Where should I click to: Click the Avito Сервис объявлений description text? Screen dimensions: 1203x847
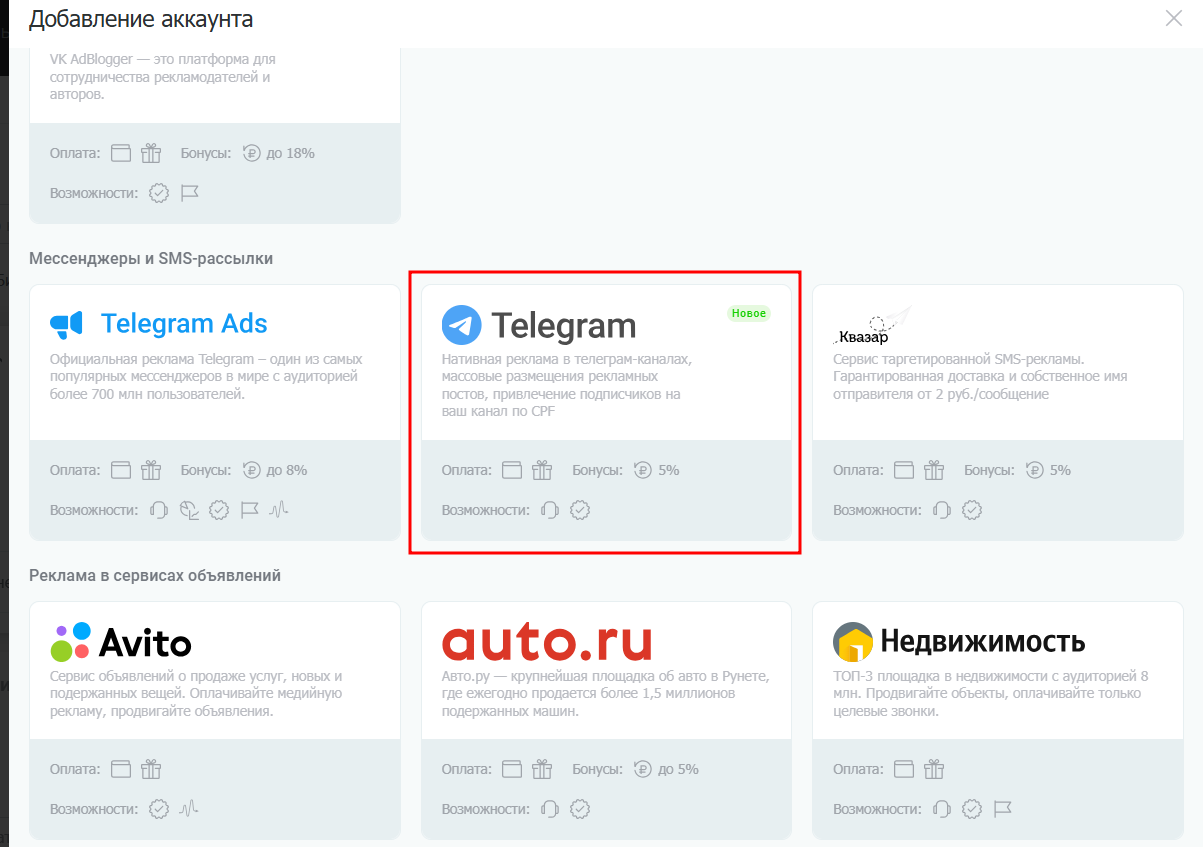point(197,694)
